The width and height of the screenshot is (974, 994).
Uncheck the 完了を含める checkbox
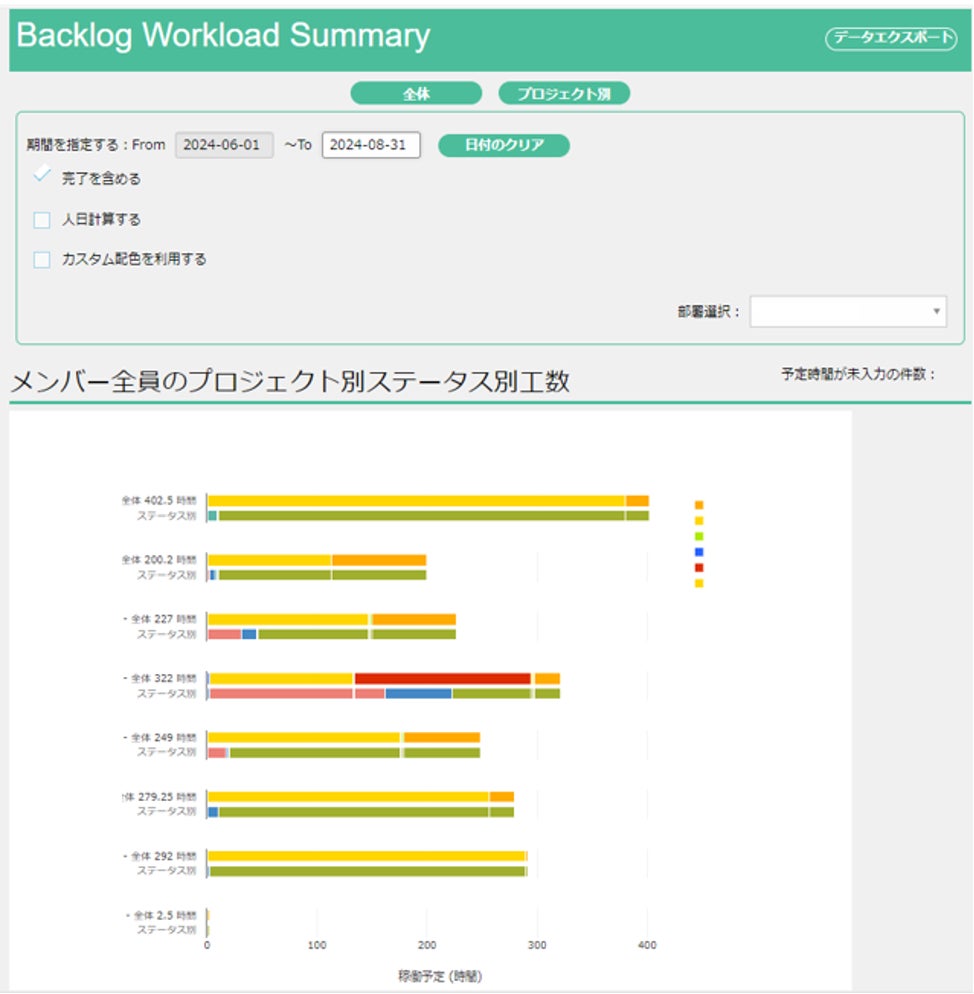coord(42,175)
